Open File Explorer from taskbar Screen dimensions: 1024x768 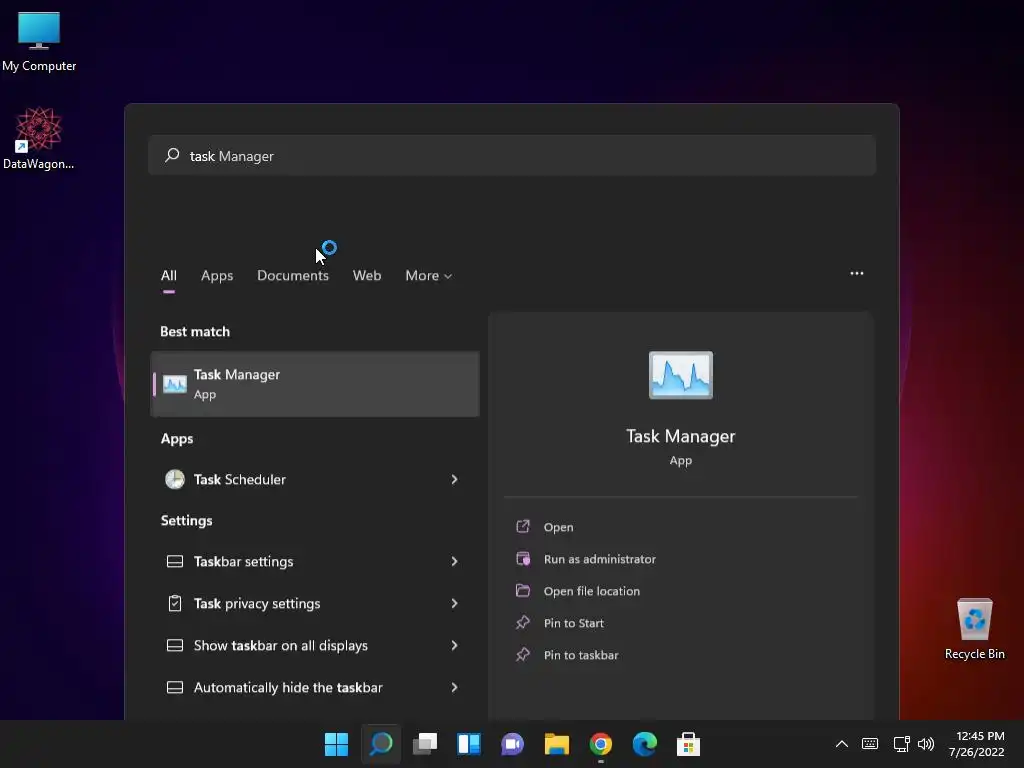pos(556,744)
